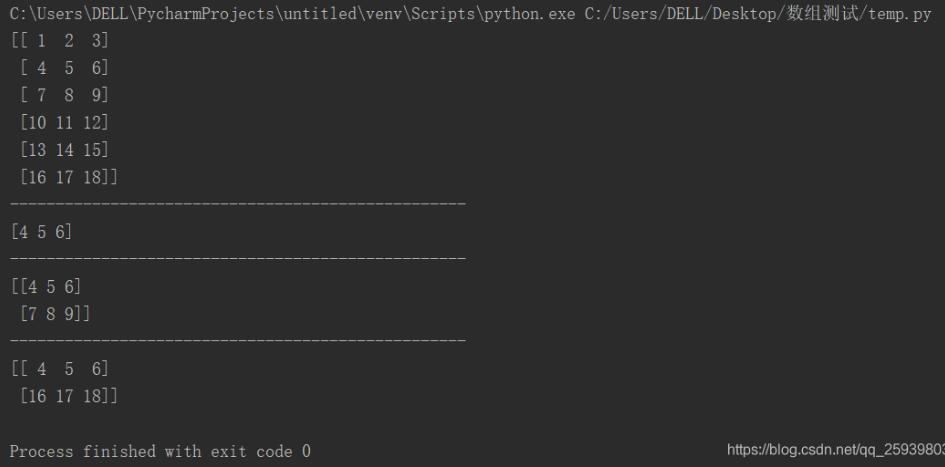Click the standalone [4 5 6] output line
The height and width of the screenshot is (467, 945).
click(40, 232)
